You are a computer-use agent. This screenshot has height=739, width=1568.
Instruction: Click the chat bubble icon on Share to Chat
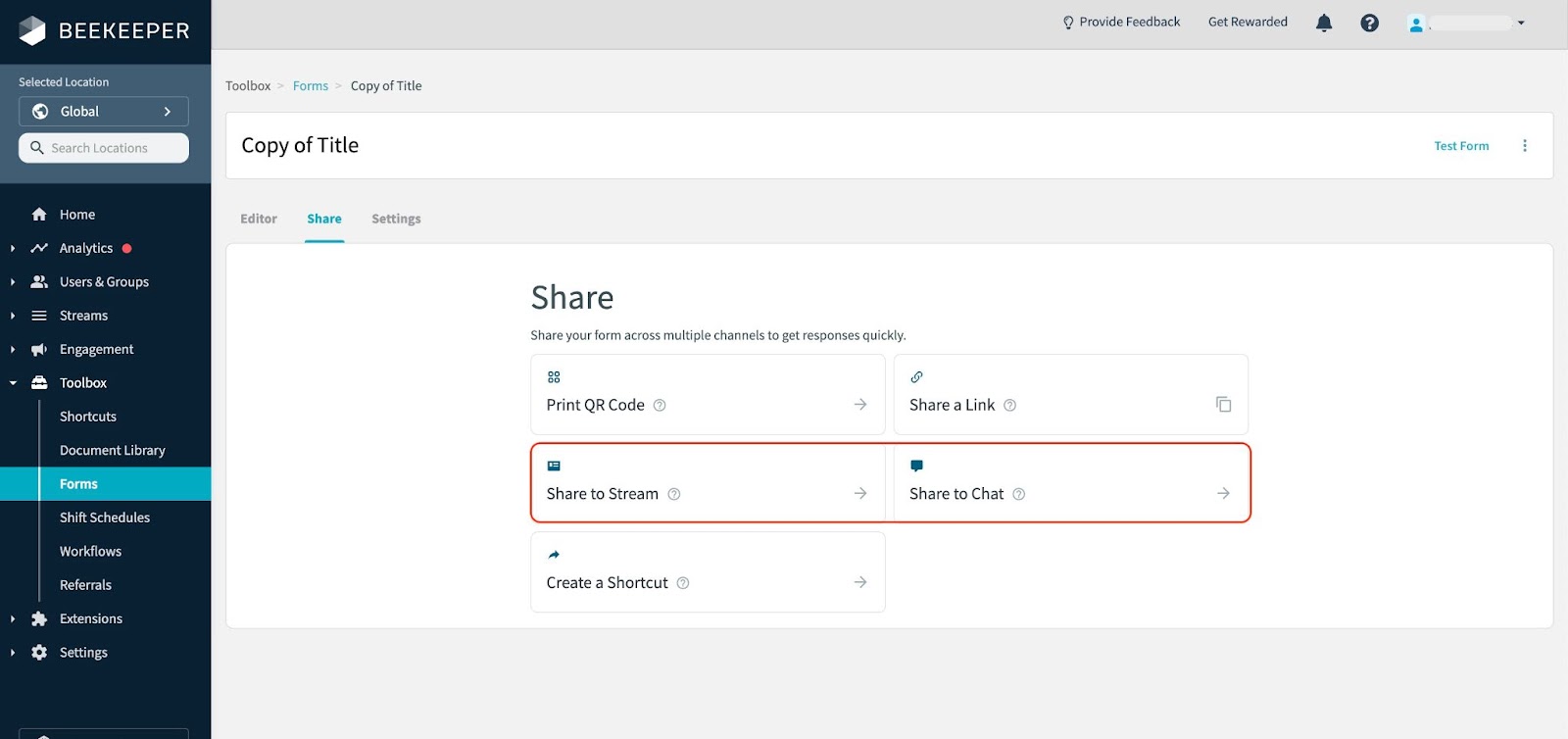[916, 466]
